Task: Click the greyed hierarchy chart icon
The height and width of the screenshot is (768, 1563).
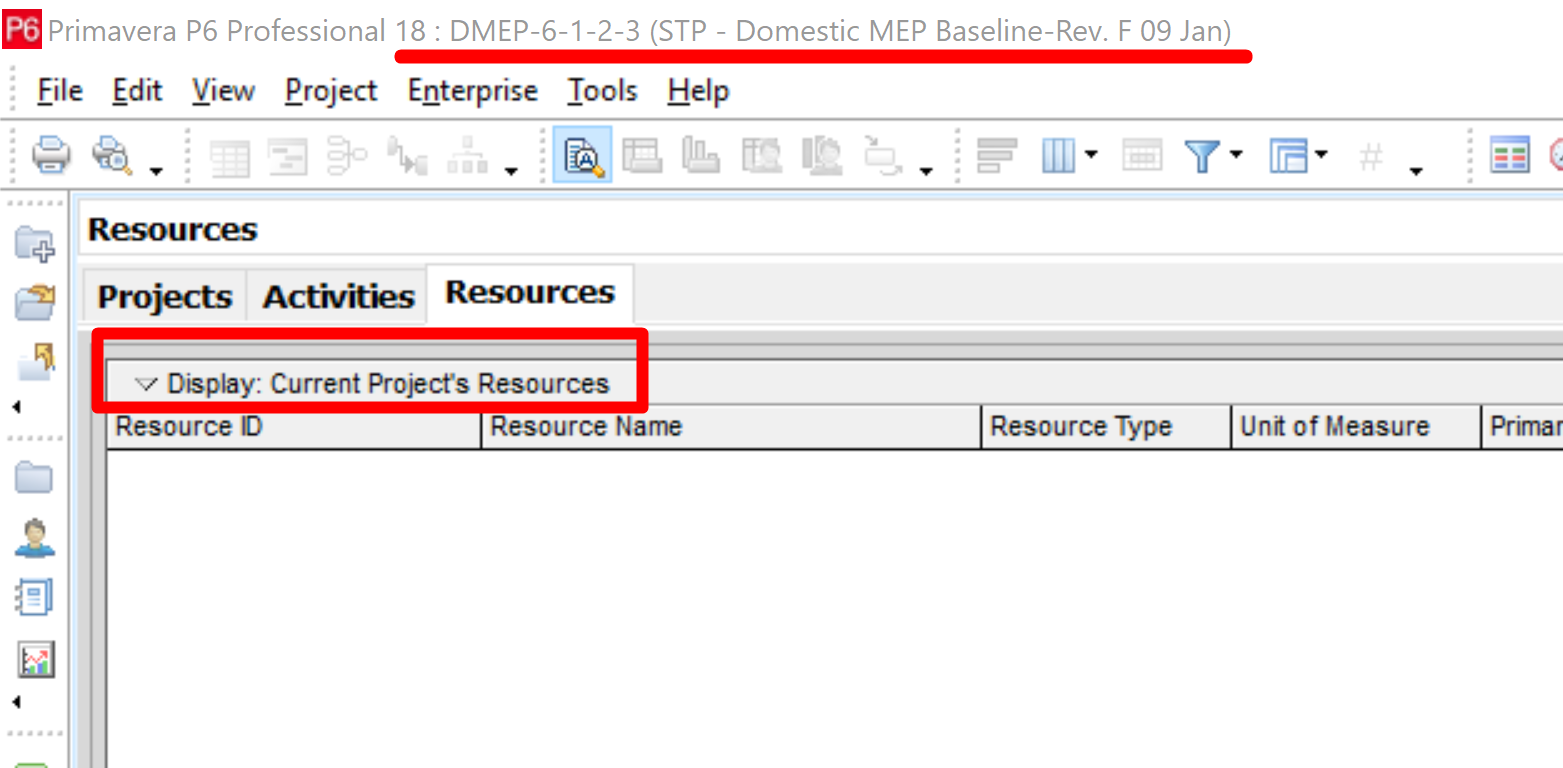Action: [466, 157]
